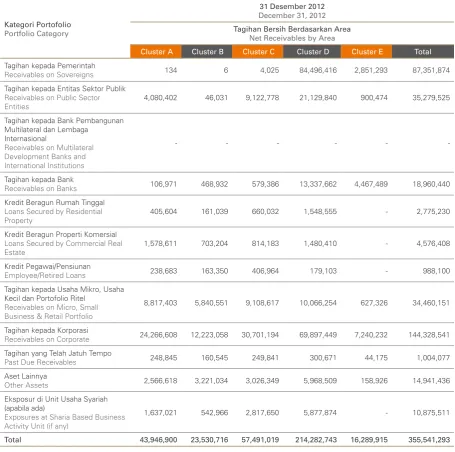The image size is (455, 452).
Task: Click total 2,775,230 for Residential Property
Action: coord(433,211)
